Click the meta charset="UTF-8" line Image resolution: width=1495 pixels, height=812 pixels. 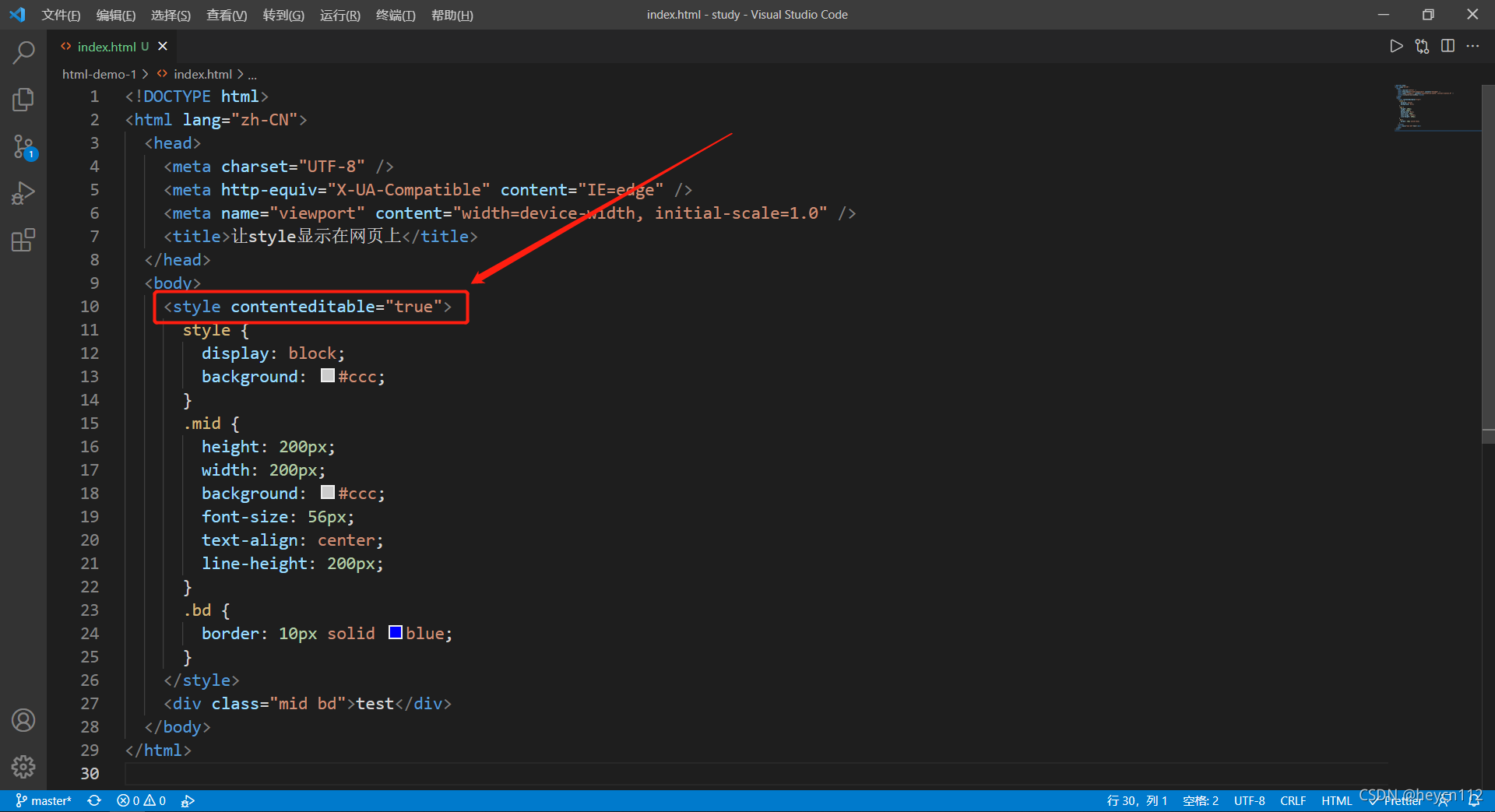tap(278, 167)
